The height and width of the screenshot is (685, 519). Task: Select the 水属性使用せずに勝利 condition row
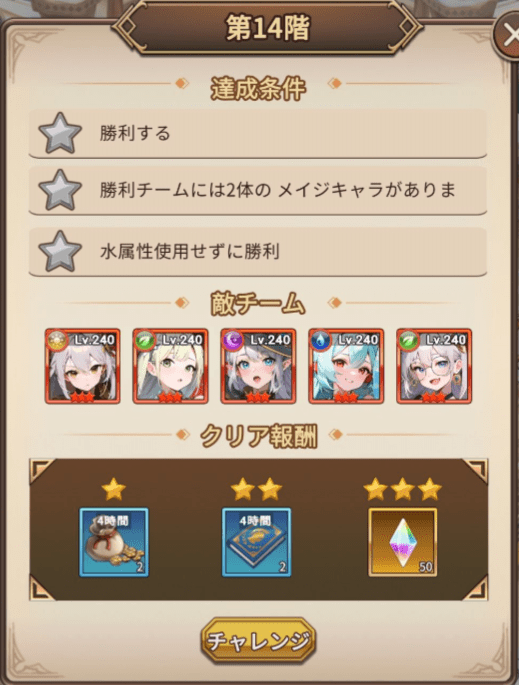(258, 252)
